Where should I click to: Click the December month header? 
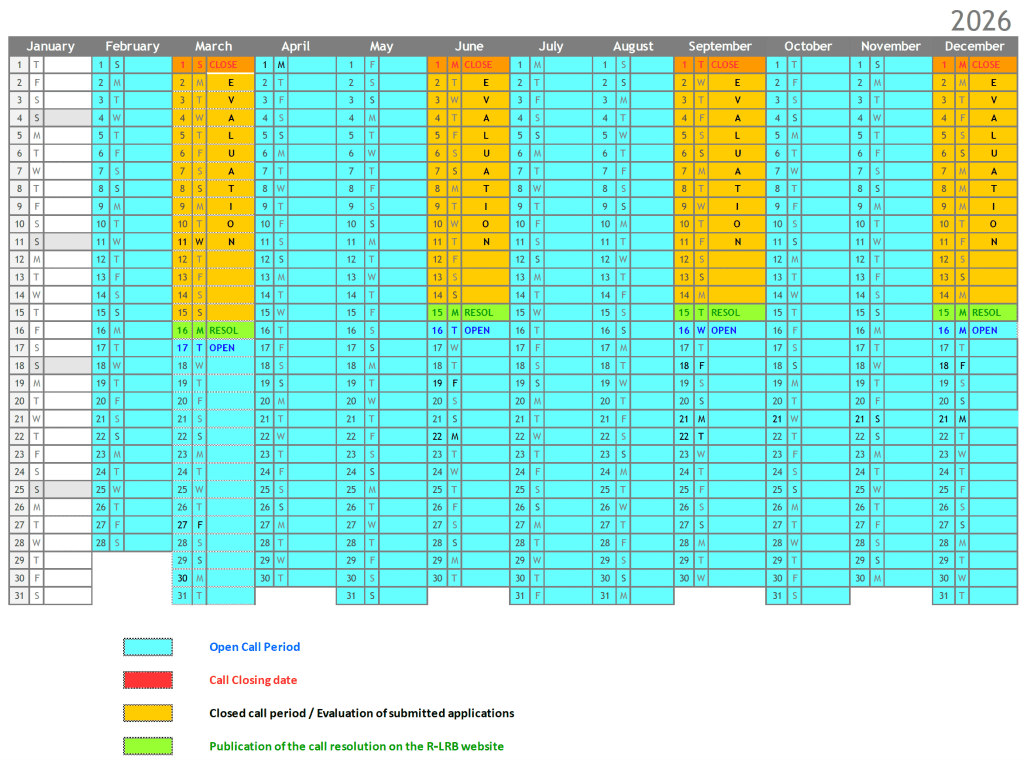(974, 46)
